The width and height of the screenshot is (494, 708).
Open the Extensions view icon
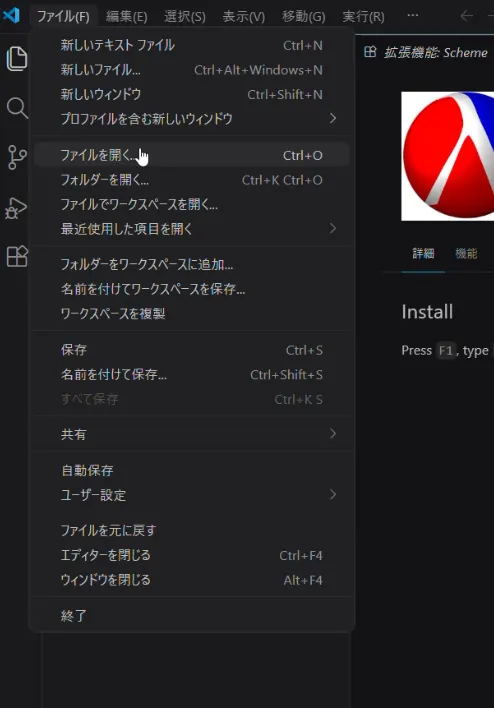click(x=17, y=256)
